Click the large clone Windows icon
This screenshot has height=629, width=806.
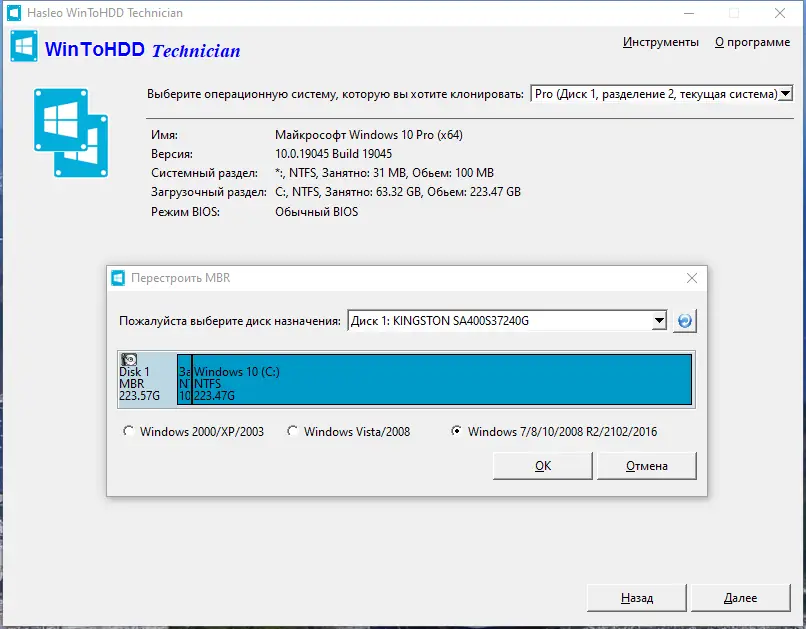pyautogui.click(x=71, y=133)
